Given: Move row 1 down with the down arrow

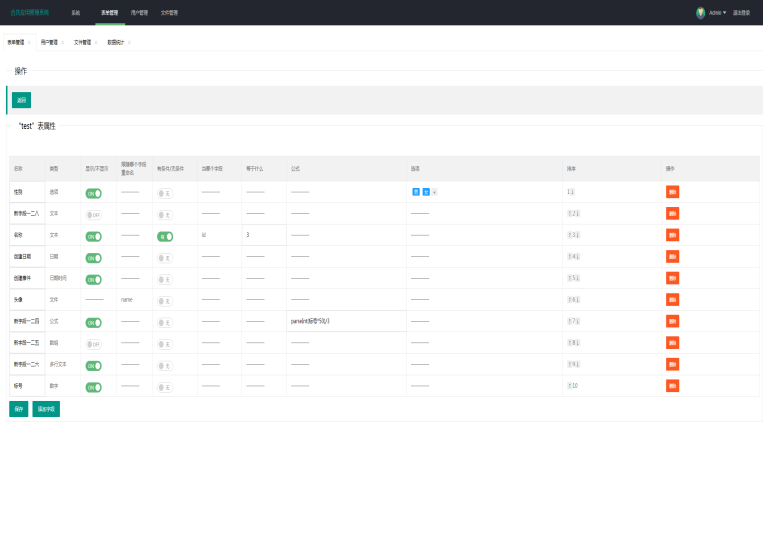Looking at the screenshot, I should (573, 191).
